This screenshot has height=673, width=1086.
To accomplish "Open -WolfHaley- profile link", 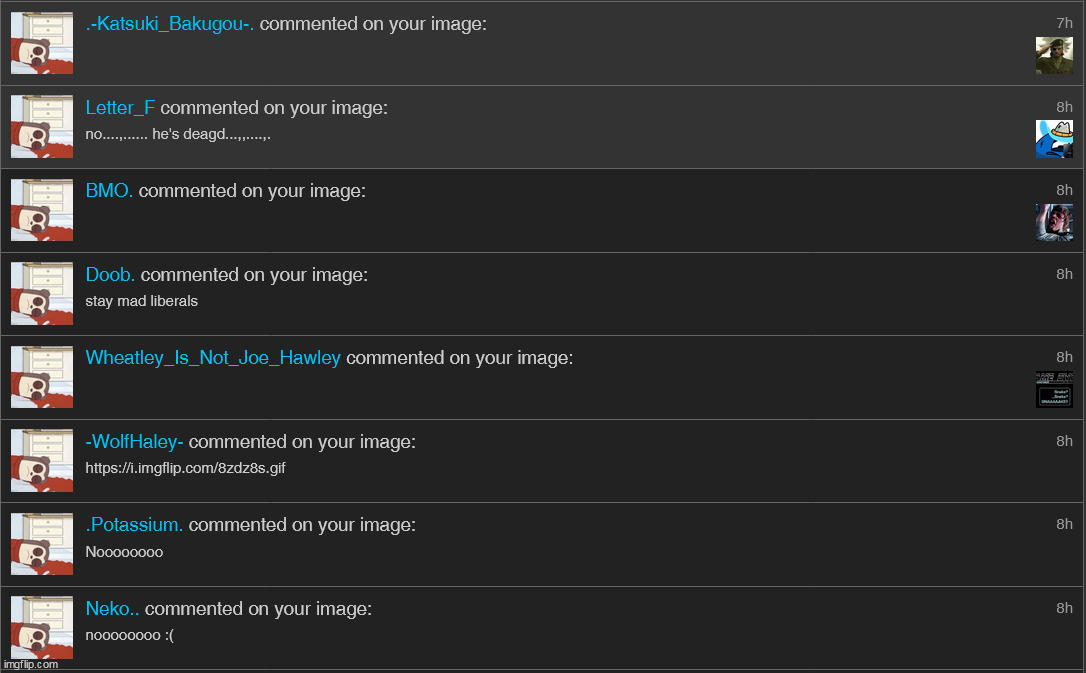I will click(x=134, y=442).
